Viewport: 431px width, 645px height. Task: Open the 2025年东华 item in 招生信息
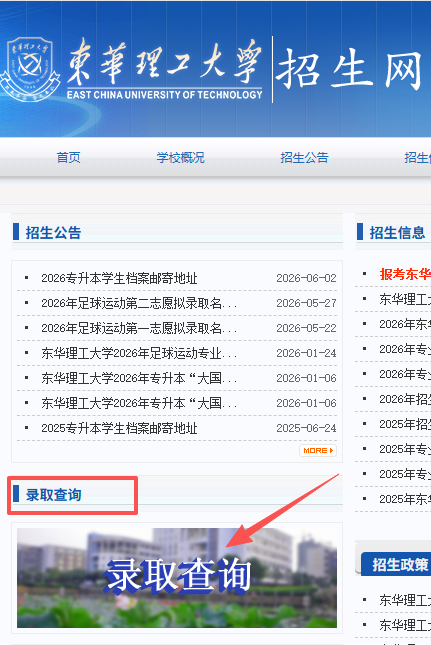[405, 499]
